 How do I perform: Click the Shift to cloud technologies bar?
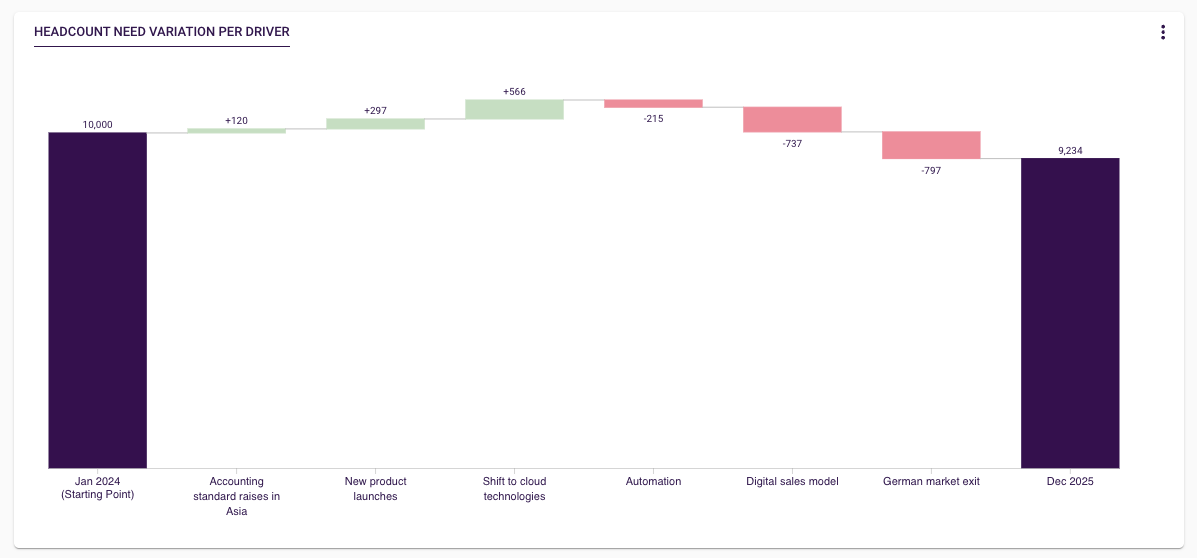(514, 109)
